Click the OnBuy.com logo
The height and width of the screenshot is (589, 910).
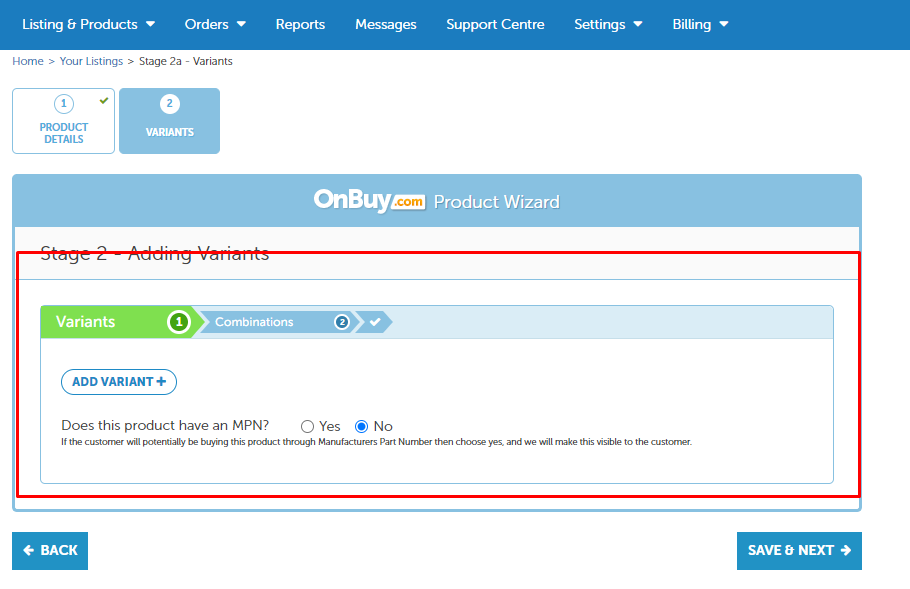point(369,201)
